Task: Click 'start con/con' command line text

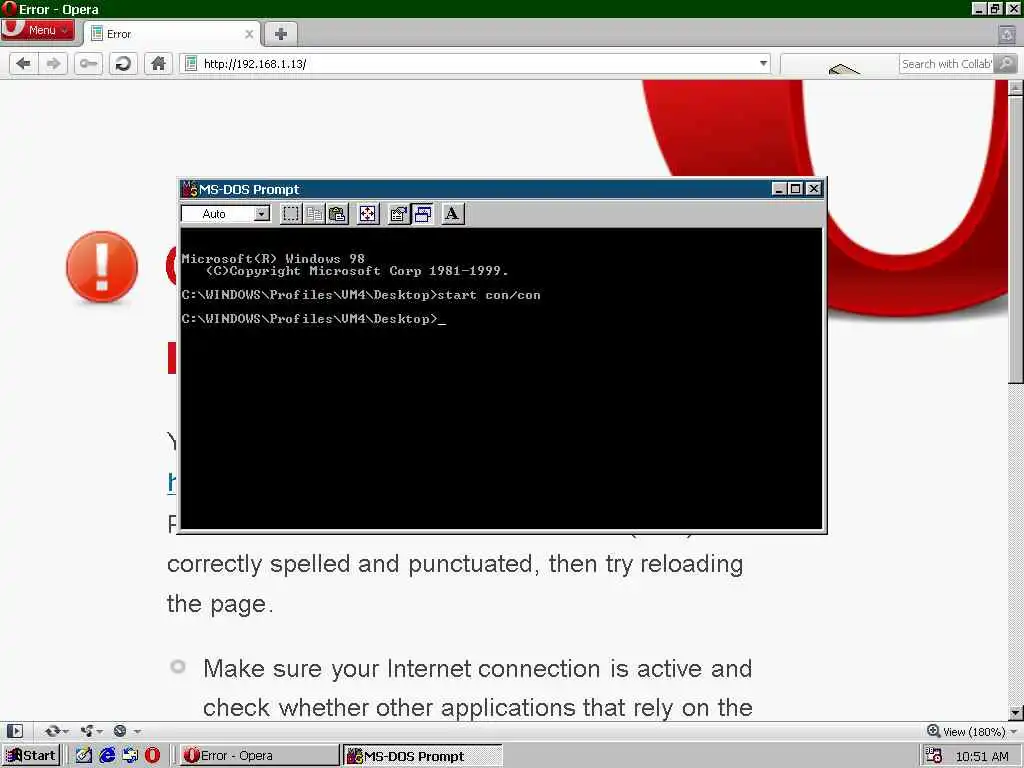Action: (488, 295)
